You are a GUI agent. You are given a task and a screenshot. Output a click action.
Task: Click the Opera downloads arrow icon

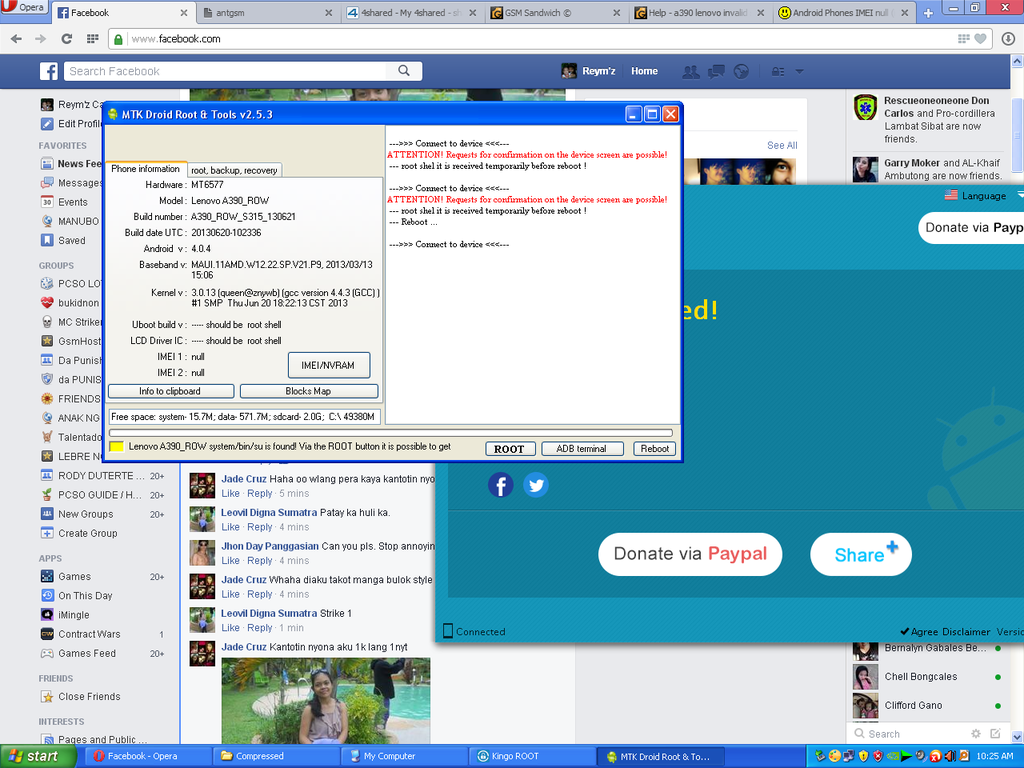pos(1008,39)
